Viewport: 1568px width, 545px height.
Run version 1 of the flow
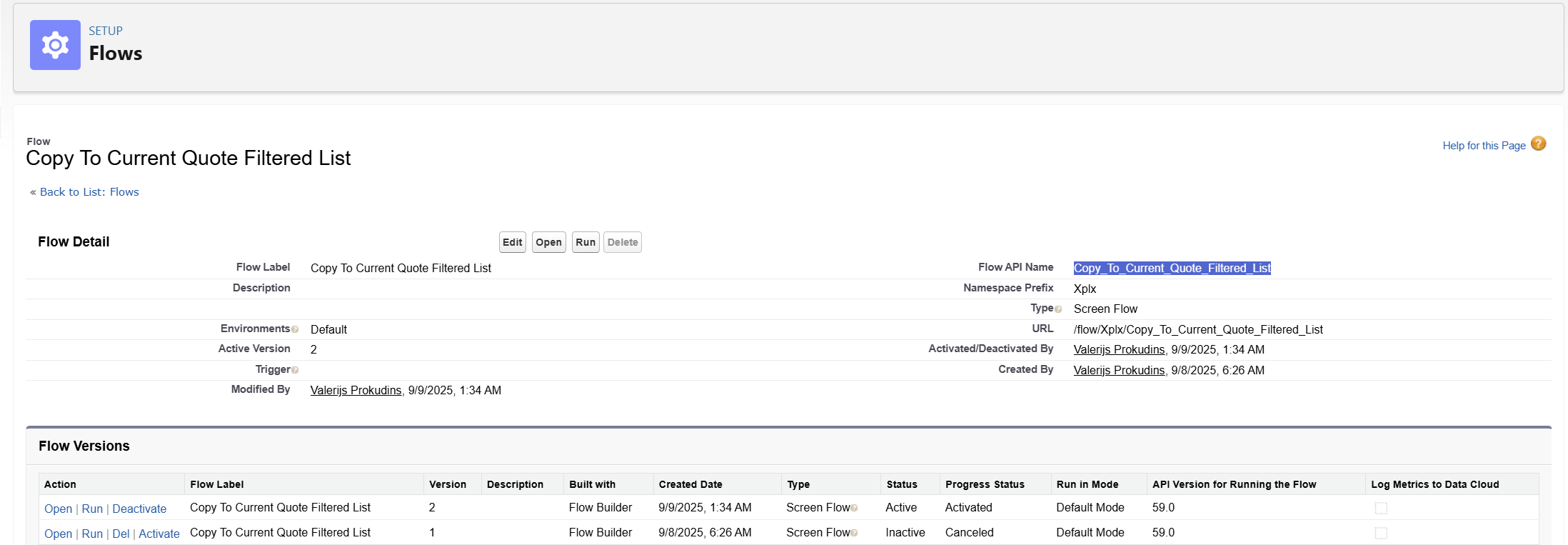92,534
